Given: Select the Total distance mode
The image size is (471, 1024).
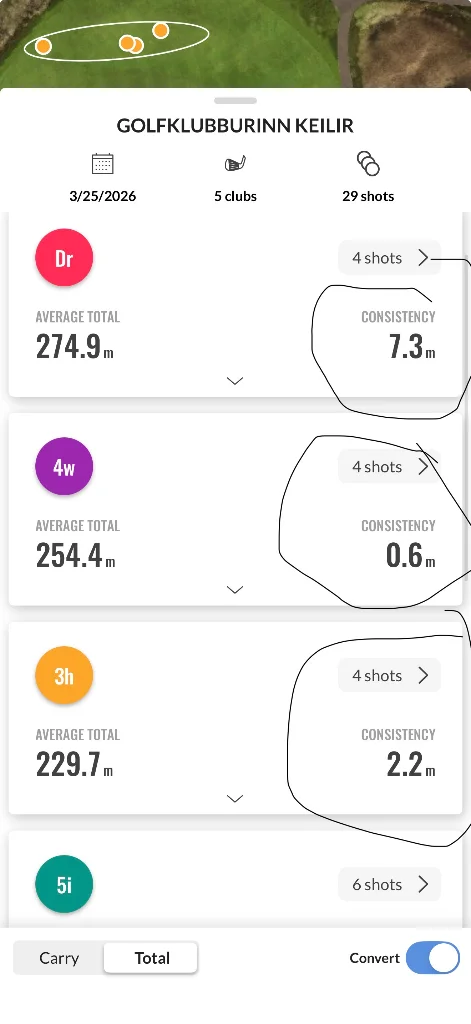Looking at the screenshot, I should (152, 958).
